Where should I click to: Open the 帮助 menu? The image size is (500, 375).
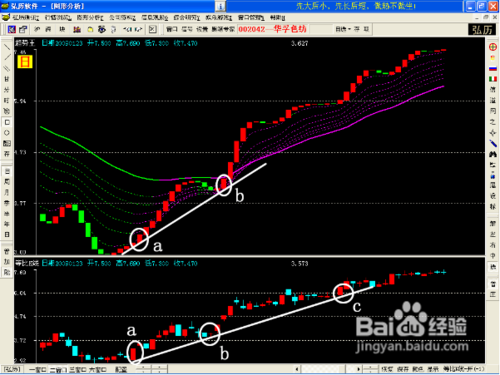[277, 17]
